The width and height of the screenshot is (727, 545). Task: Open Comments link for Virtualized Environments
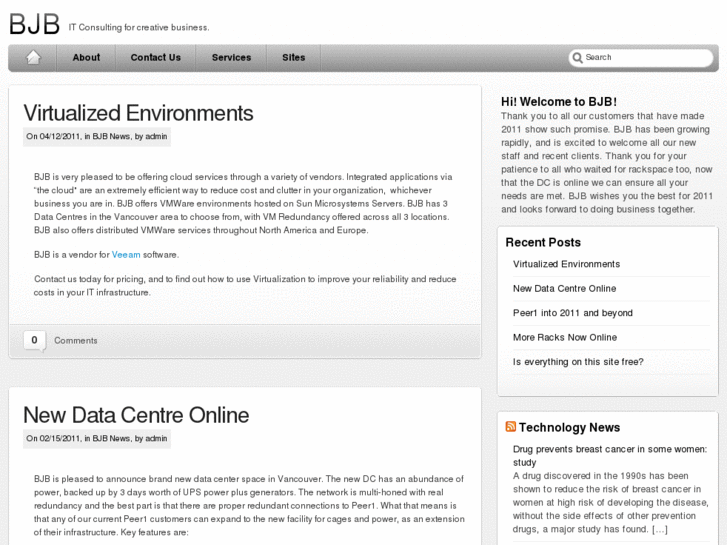pos(76,340)
